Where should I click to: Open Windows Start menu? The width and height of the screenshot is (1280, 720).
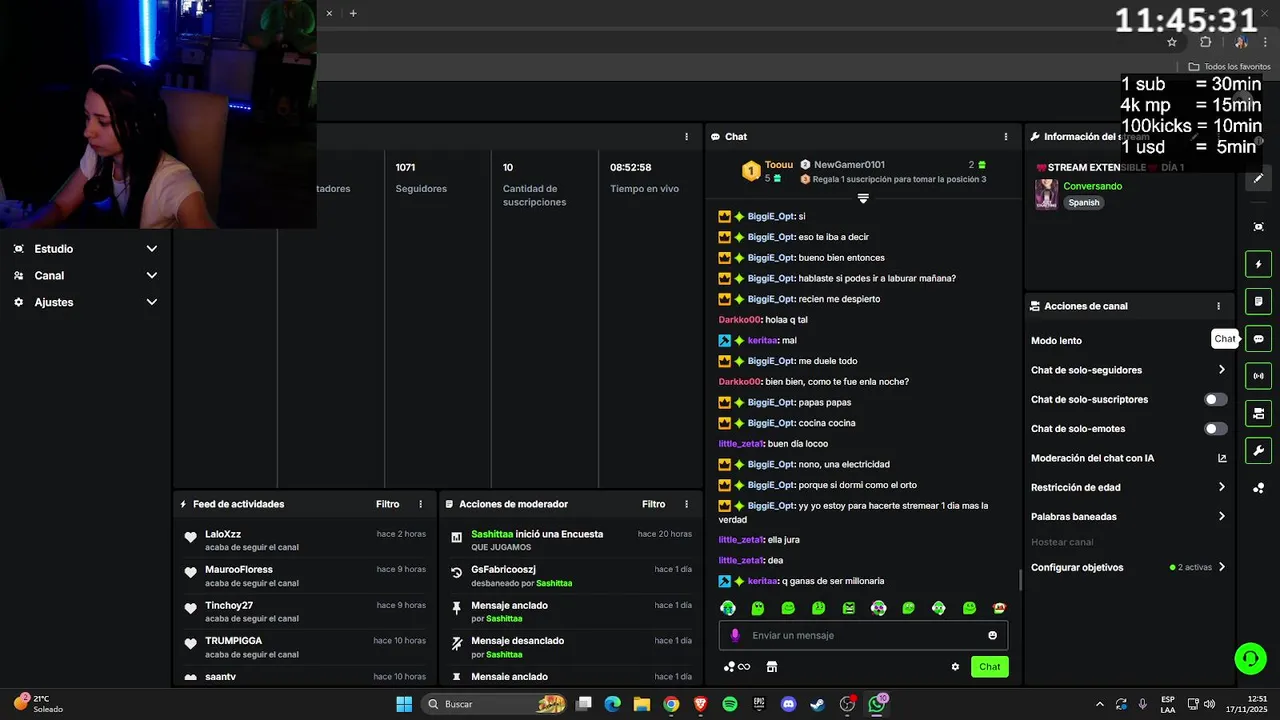(404, 704)
